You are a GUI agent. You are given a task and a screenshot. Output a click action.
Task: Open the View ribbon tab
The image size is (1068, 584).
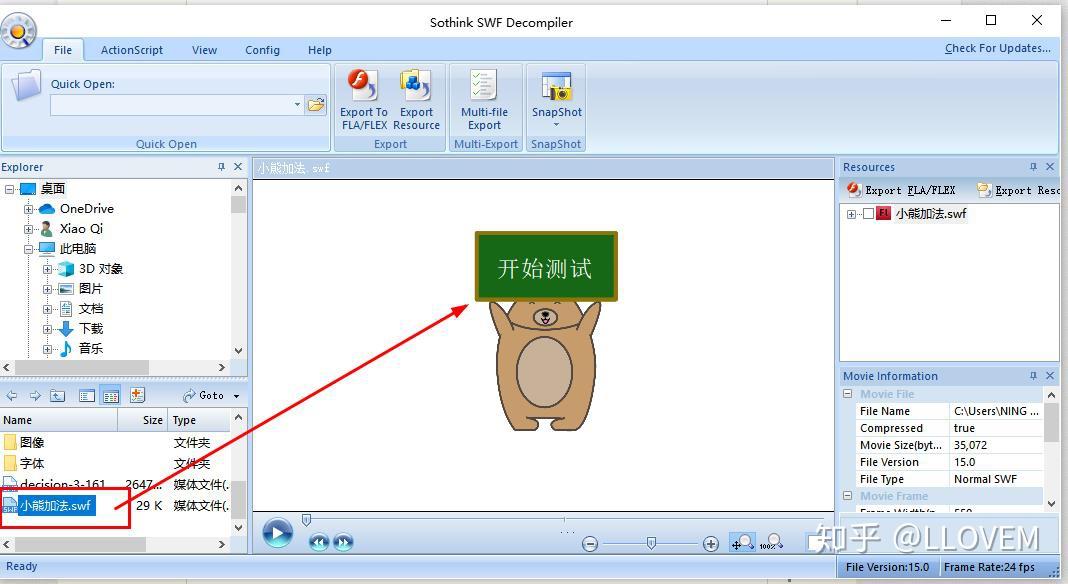204,50
